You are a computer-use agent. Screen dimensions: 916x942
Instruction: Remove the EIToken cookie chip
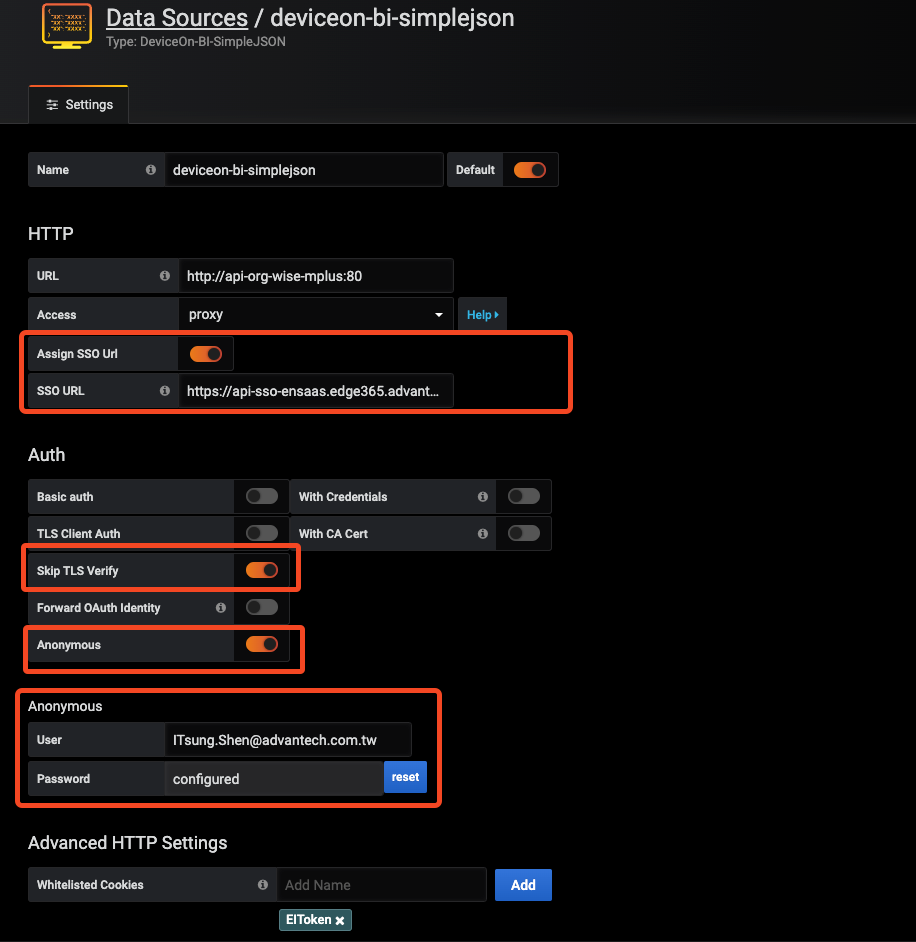(340, 920)
